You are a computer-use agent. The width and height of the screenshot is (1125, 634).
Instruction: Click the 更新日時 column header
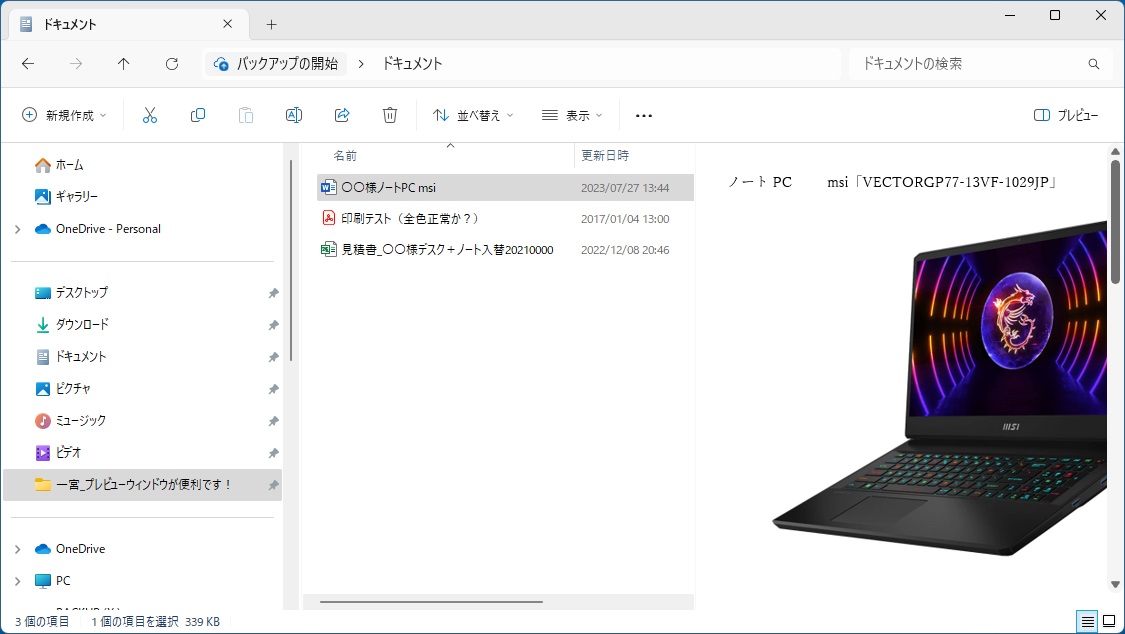click(605, 156)
